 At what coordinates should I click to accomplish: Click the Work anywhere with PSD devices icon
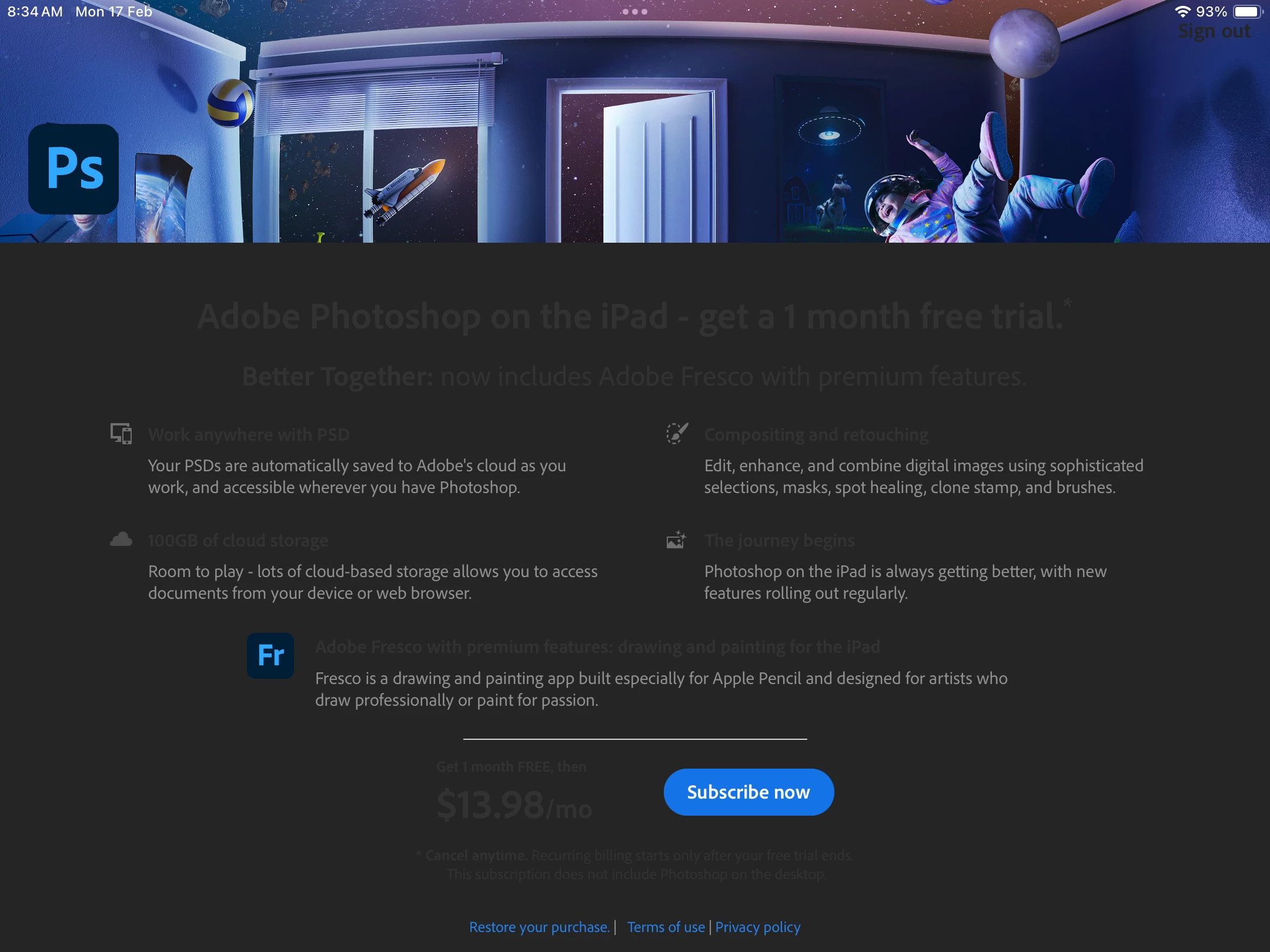point(121,434)
